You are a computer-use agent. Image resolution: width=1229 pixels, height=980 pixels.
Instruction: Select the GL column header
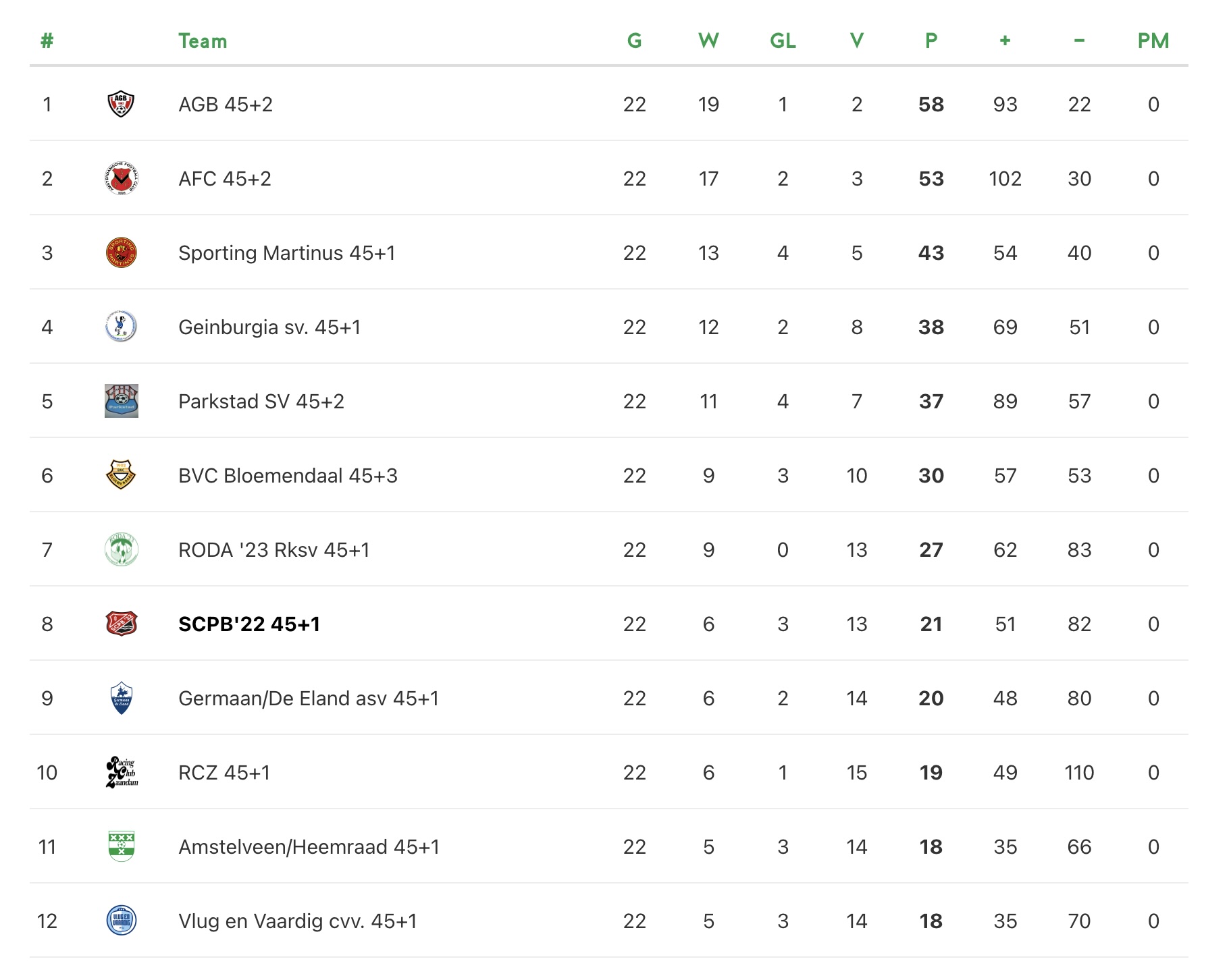coord(783,40)
